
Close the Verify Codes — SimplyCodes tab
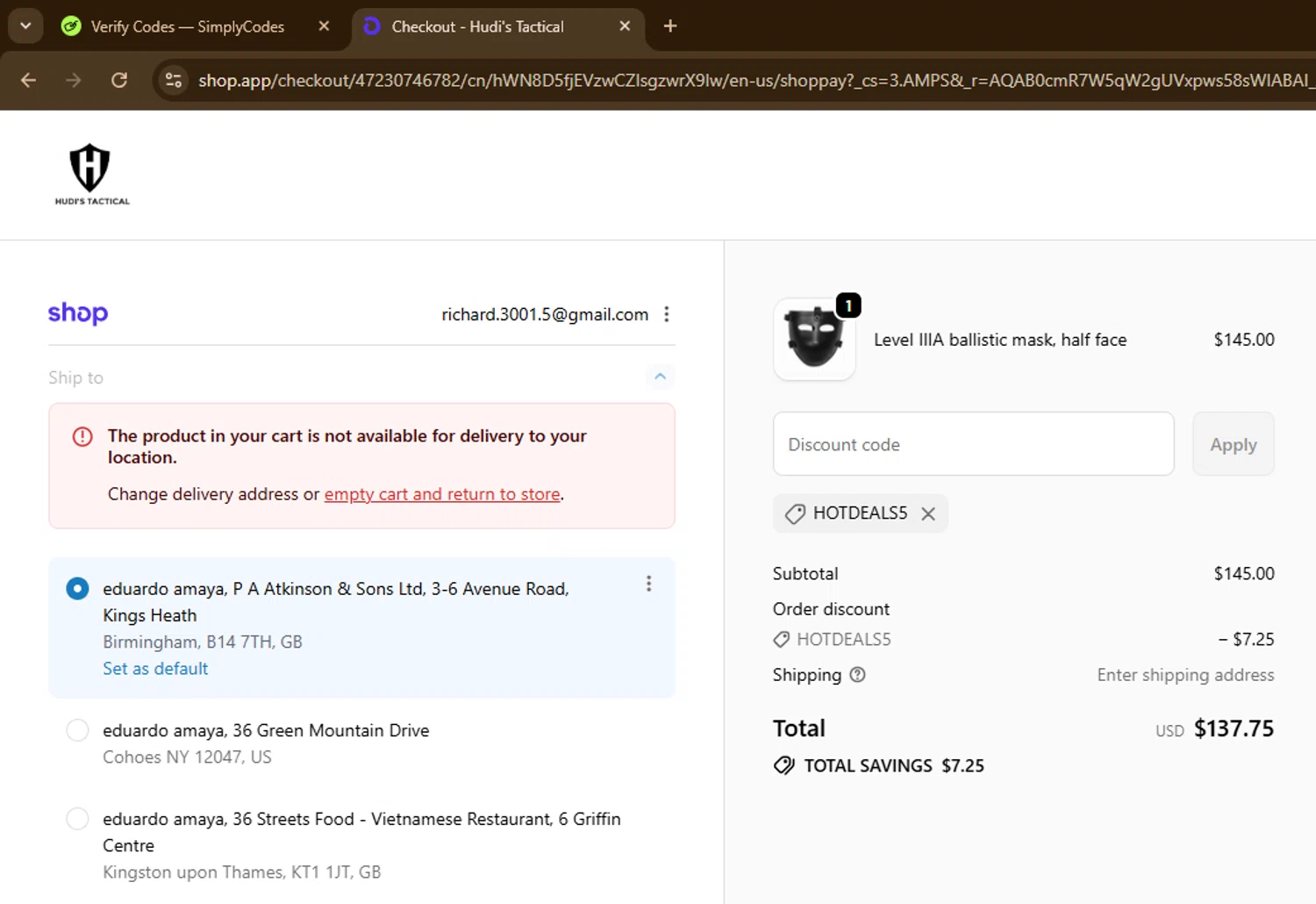tap(324, 26)
